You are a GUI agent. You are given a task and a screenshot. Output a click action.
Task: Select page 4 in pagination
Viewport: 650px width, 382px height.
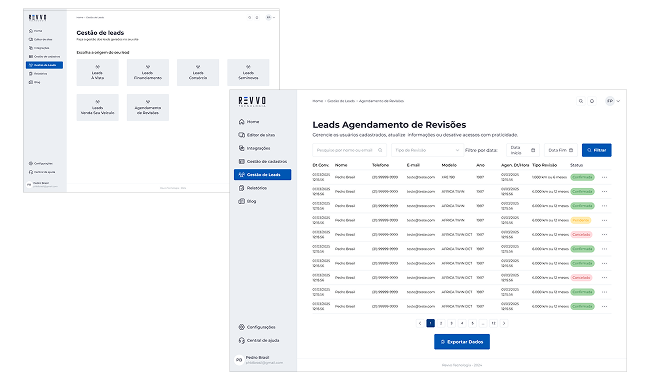pos(462,323)
